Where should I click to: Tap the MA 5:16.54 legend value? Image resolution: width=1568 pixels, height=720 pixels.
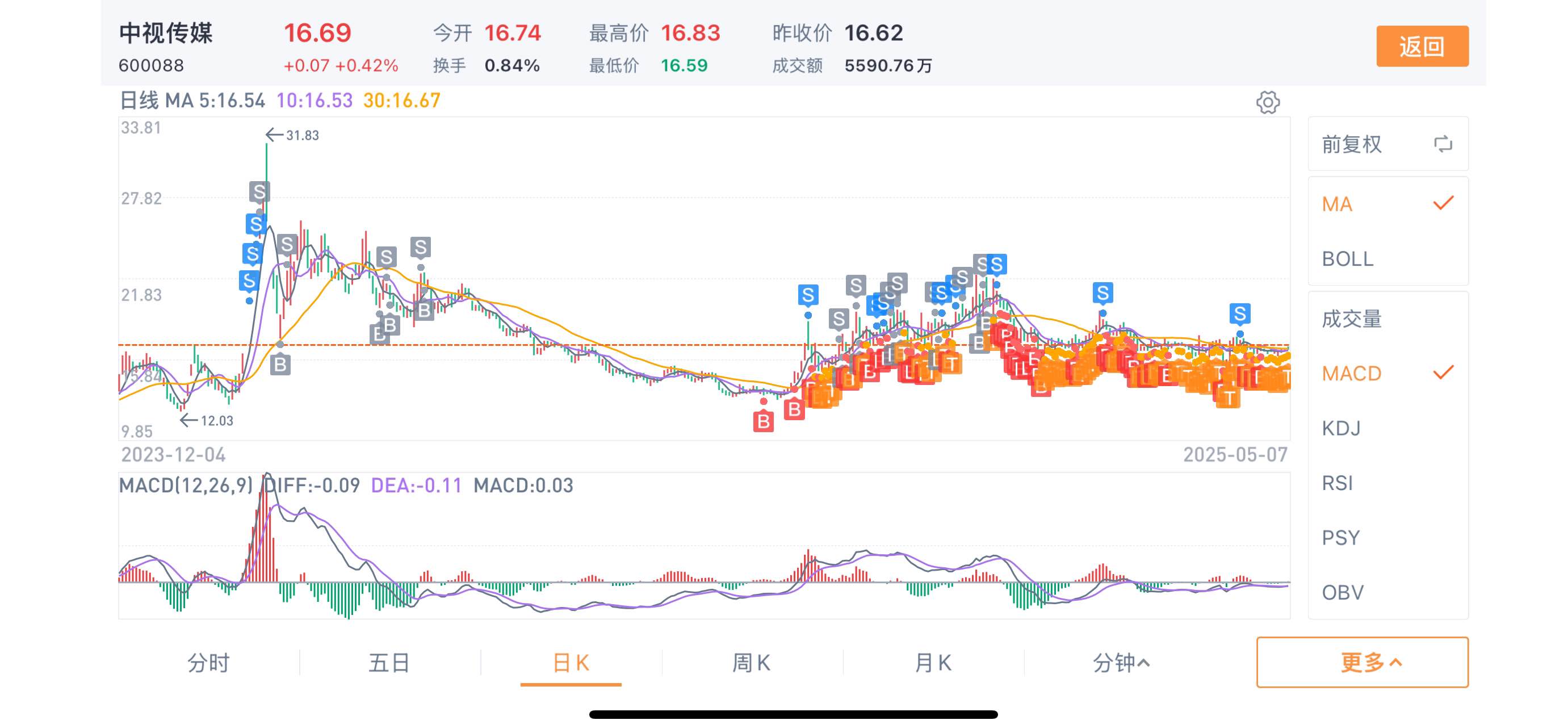[x=215, y=101]
